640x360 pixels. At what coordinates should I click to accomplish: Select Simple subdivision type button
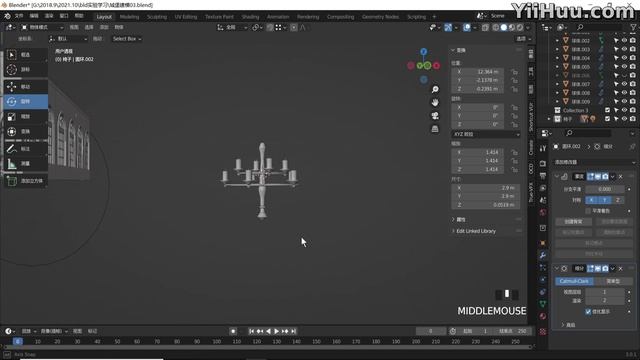tap(613, 281)
